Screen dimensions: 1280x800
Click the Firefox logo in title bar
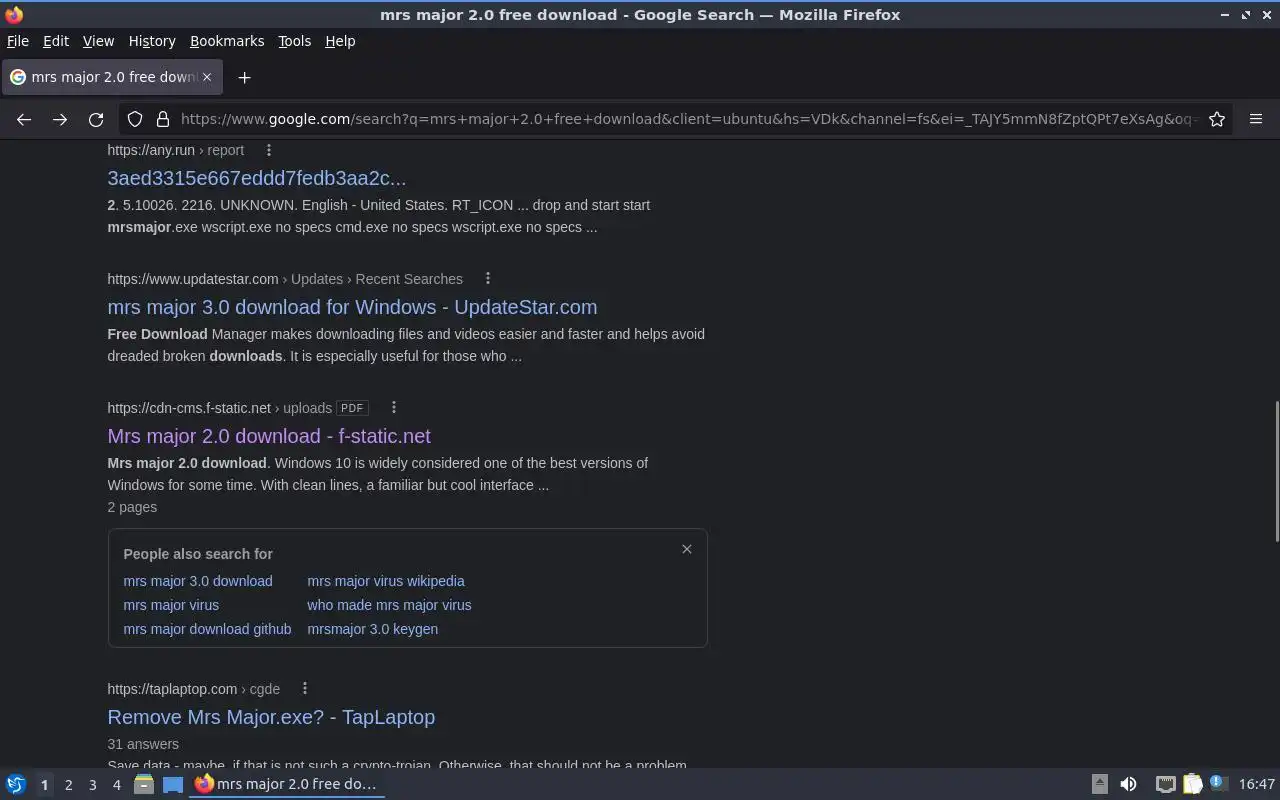click(14, 15)
